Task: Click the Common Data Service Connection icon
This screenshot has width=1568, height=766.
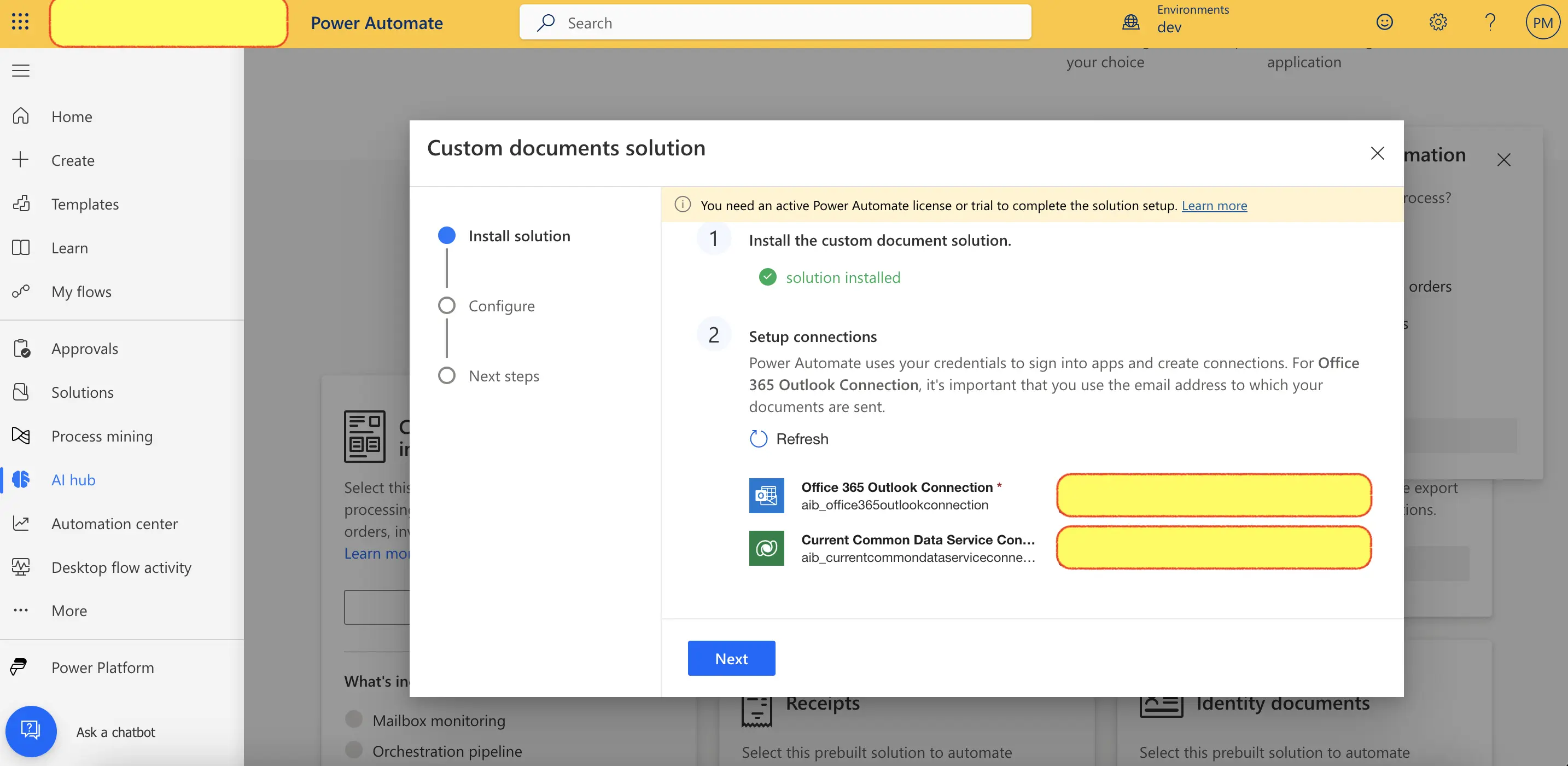Action: [x=766, y=547]
